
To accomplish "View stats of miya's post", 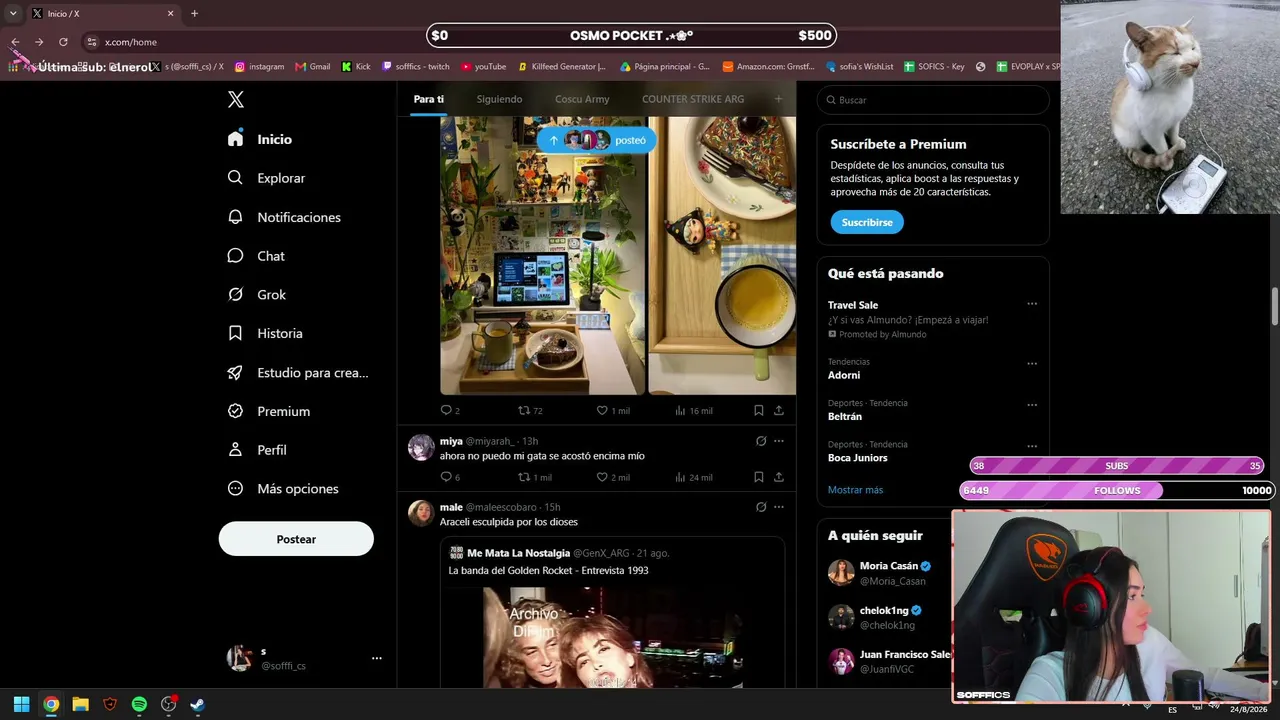I will 694,477.
